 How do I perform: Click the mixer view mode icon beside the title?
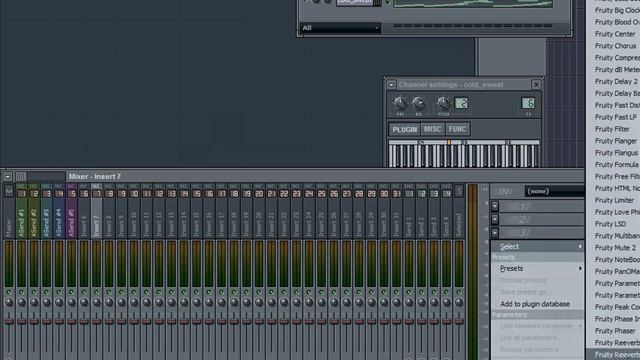pyautogui.click(x=21, y=177)
